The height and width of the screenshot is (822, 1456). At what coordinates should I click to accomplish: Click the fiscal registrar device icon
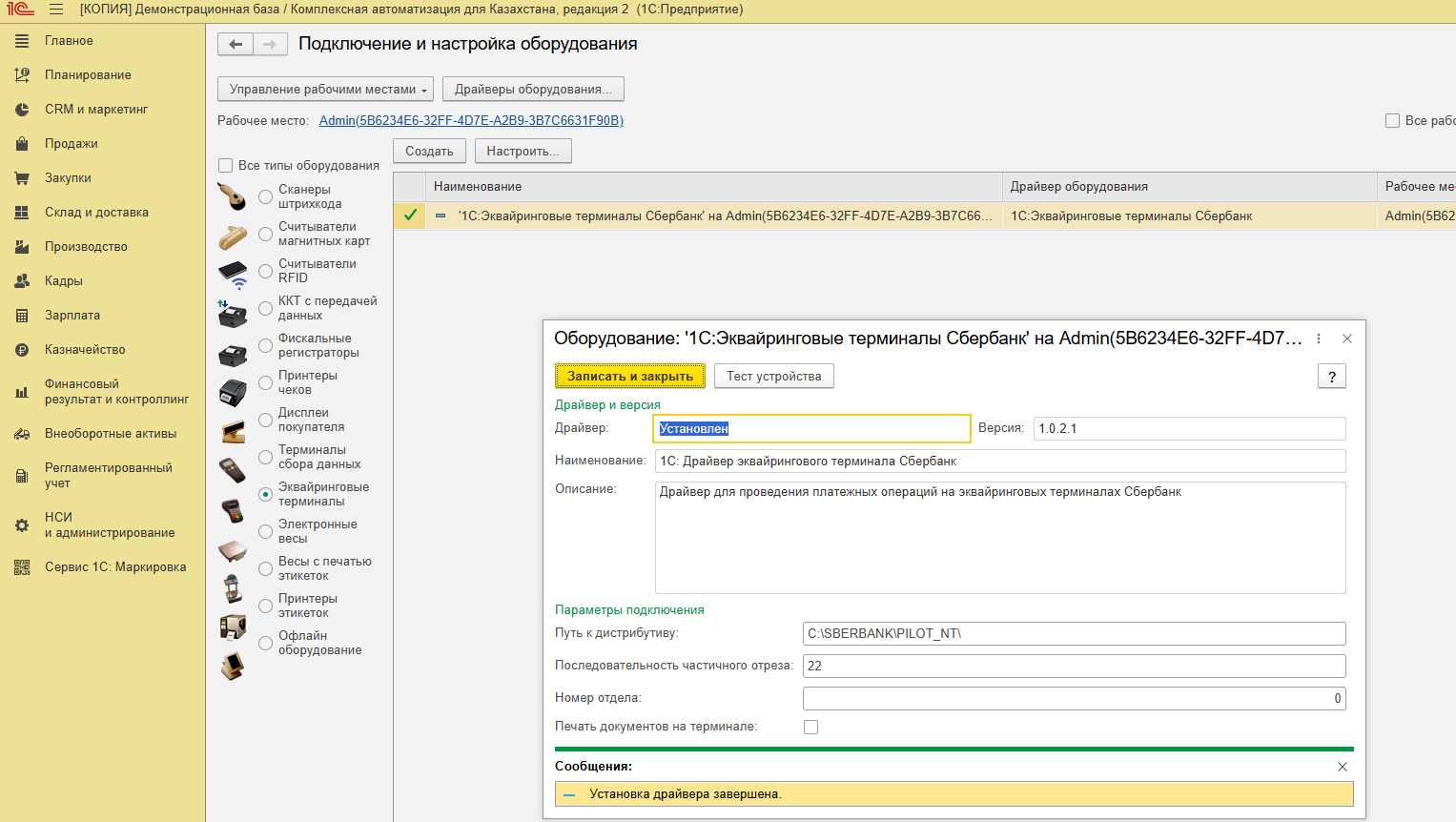coord(233,356)
